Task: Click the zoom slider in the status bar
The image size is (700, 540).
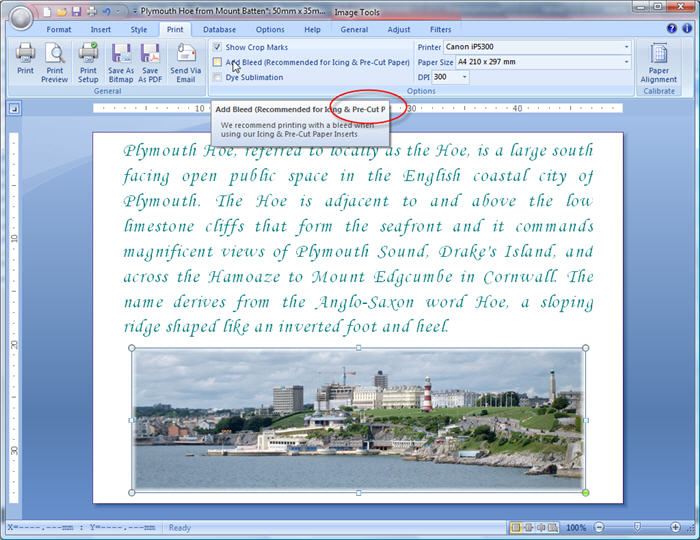Action: pyautogui.click(x=638, y=527)
